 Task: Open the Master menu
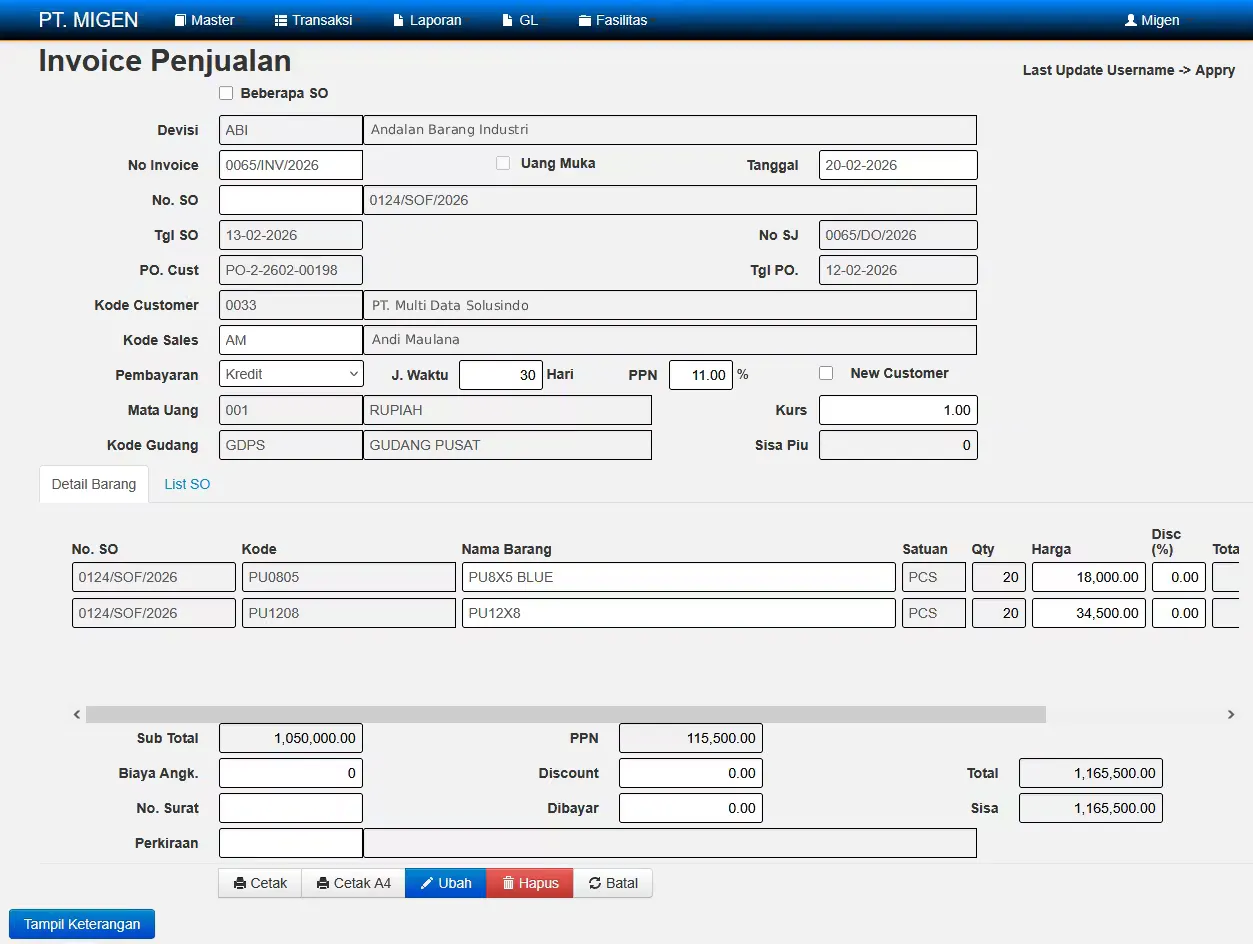pos(204,20)
